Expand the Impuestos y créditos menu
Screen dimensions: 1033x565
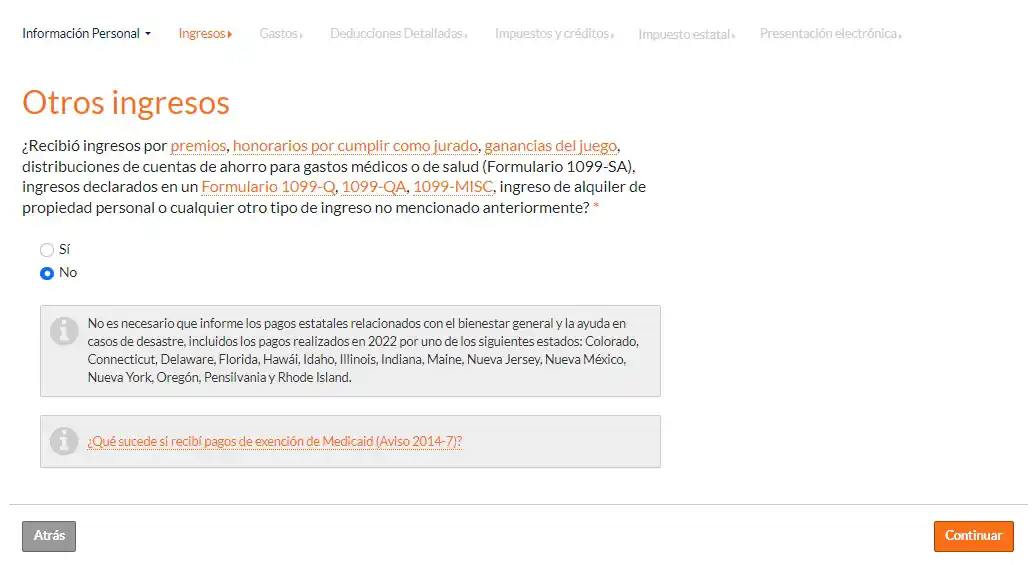click(x=553, y=34)
